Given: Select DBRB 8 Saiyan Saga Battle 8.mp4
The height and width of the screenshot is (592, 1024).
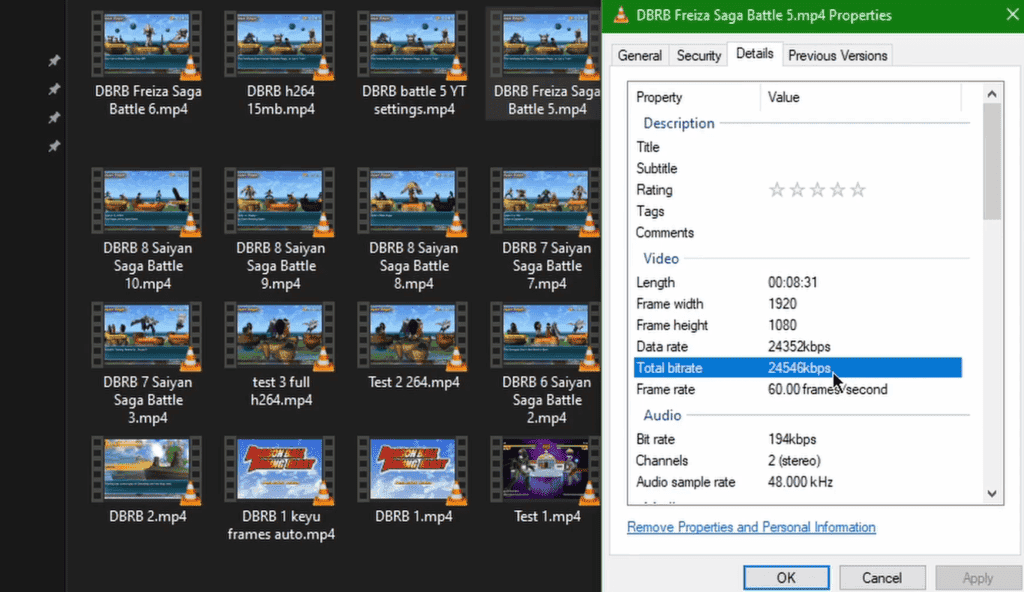Looking at the screenshot, I should coord(414,229).
